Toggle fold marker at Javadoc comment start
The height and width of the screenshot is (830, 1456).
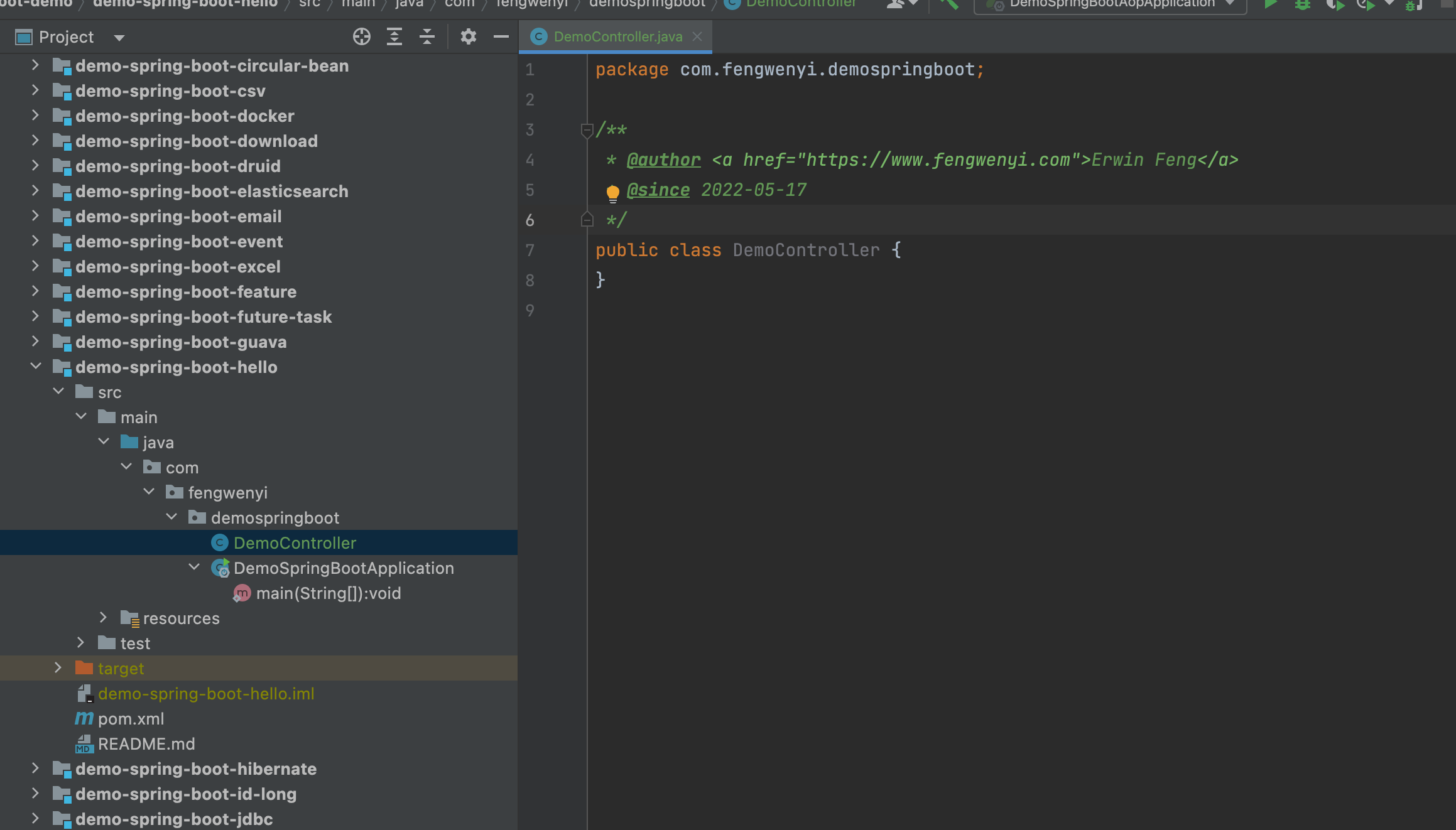[587, 130]
